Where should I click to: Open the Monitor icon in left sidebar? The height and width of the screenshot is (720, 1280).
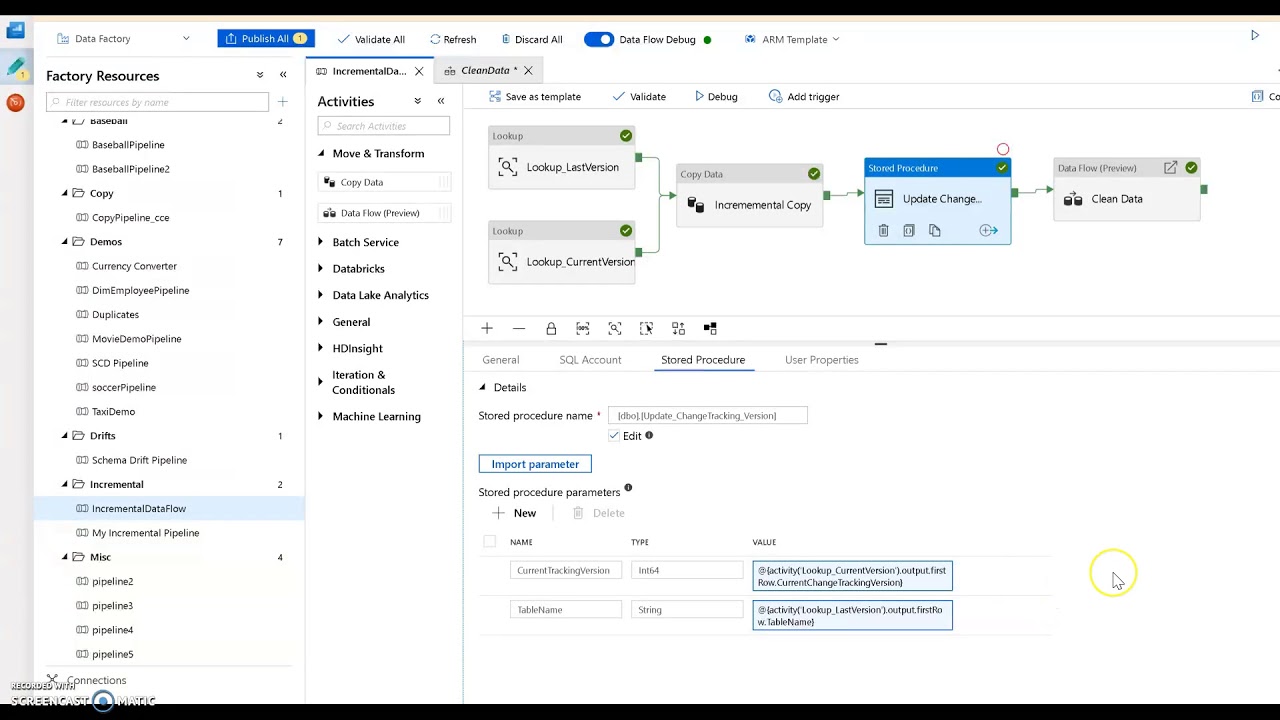(16, 102)
